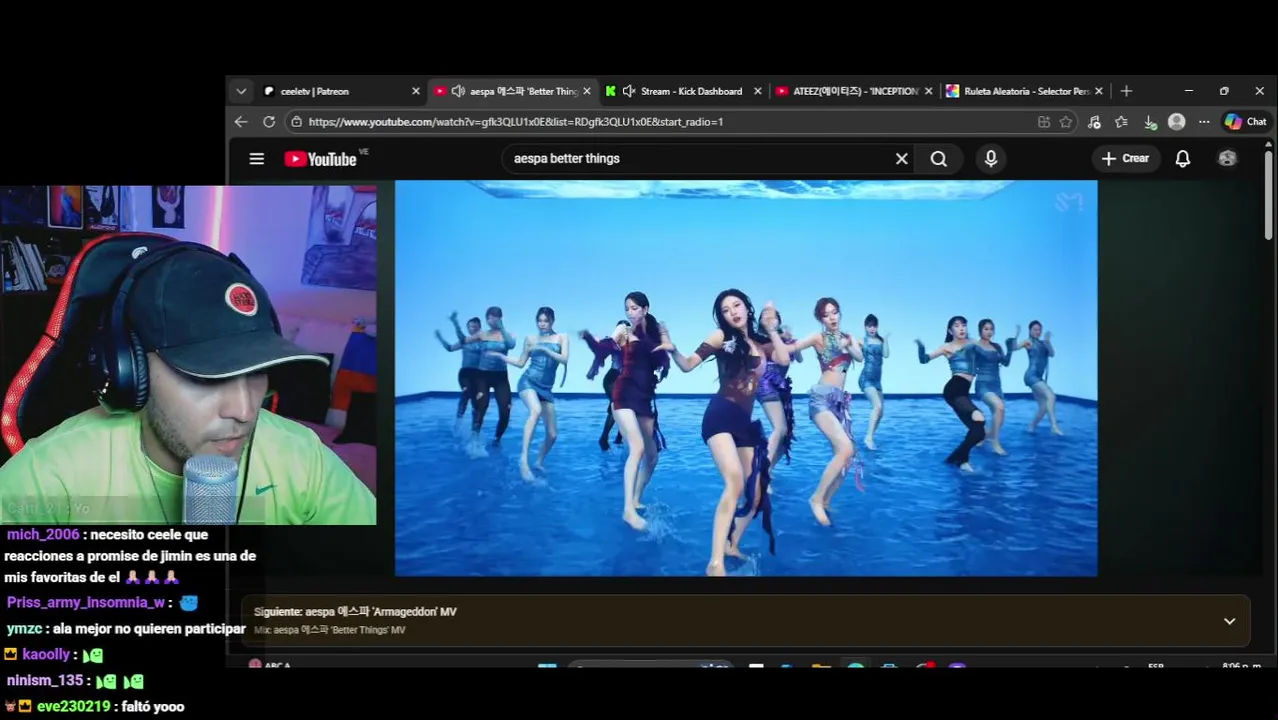Minimize the browser window

coord(1189,91)
